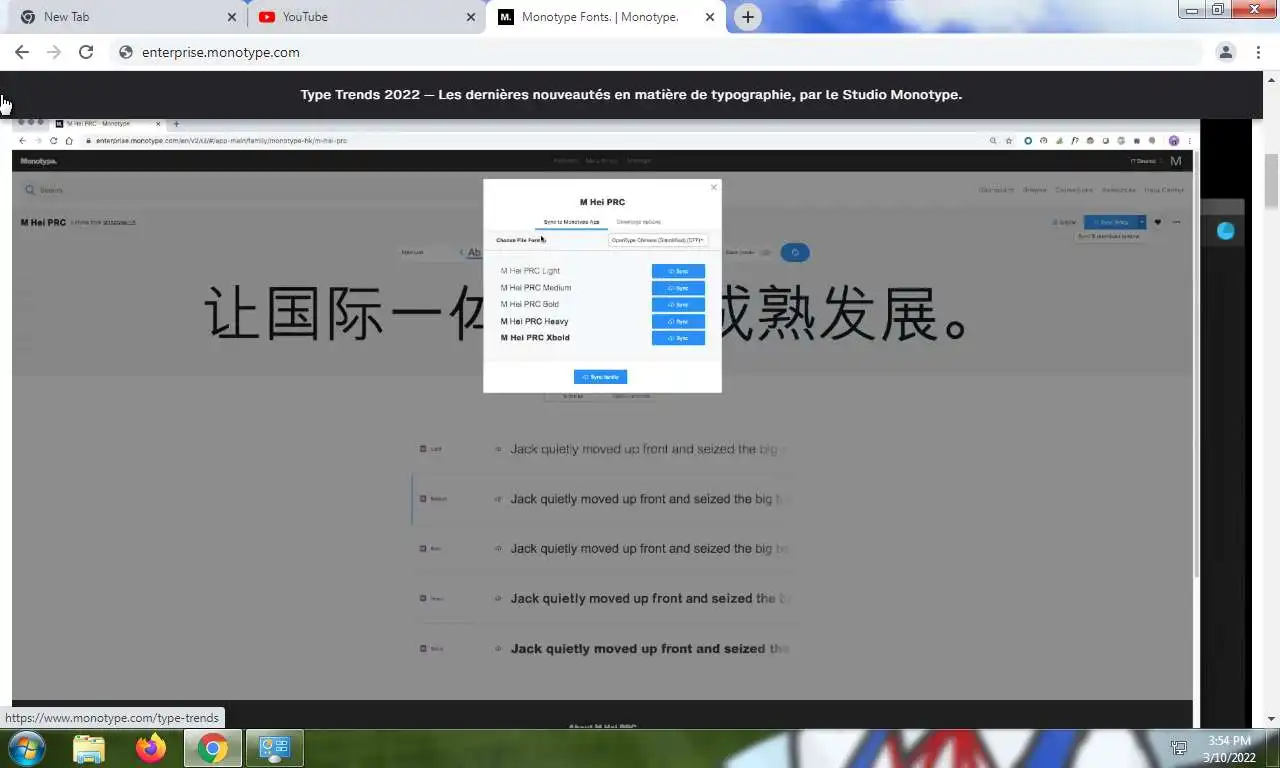The height and width of the screenshot is (768, 1280).
Task: Click the Monotype logo in video header
Action: point(39,161)
